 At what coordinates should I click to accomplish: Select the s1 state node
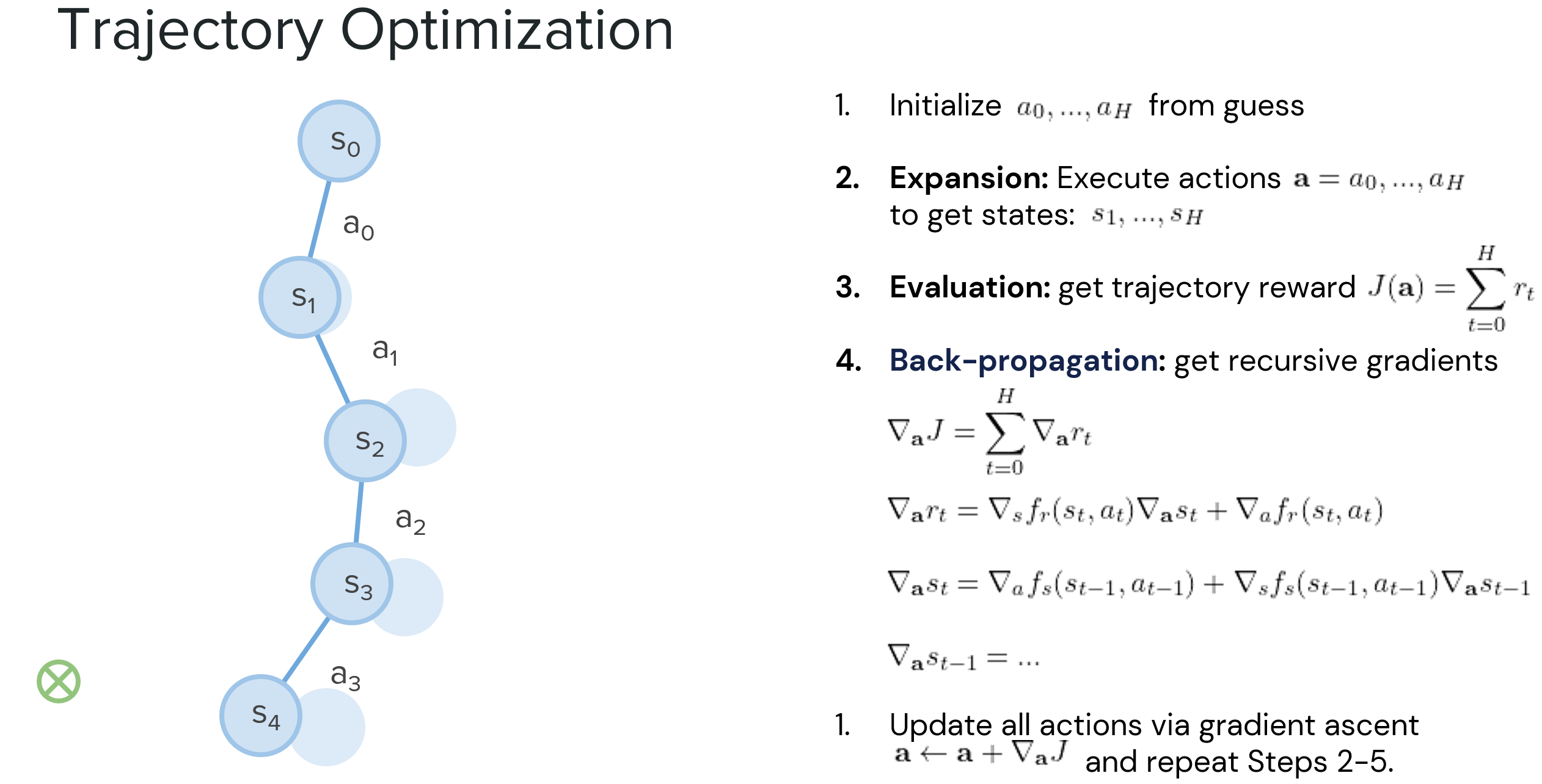[300, 297]
